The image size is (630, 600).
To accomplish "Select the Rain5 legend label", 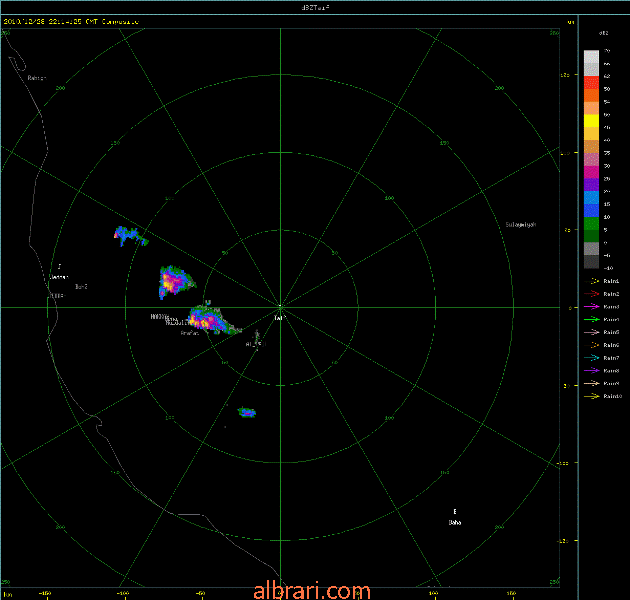I will pos(611,332).
